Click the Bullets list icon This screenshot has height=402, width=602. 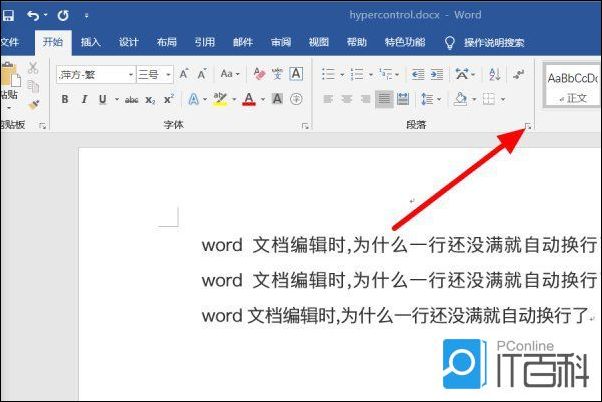click(x=328, y=74)
